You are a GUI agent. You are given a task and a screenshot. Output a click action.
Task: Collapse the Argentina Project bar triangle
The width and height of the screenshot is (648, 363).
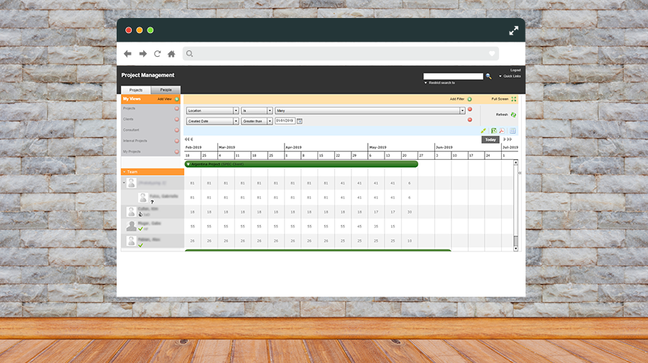coord(188,165)
